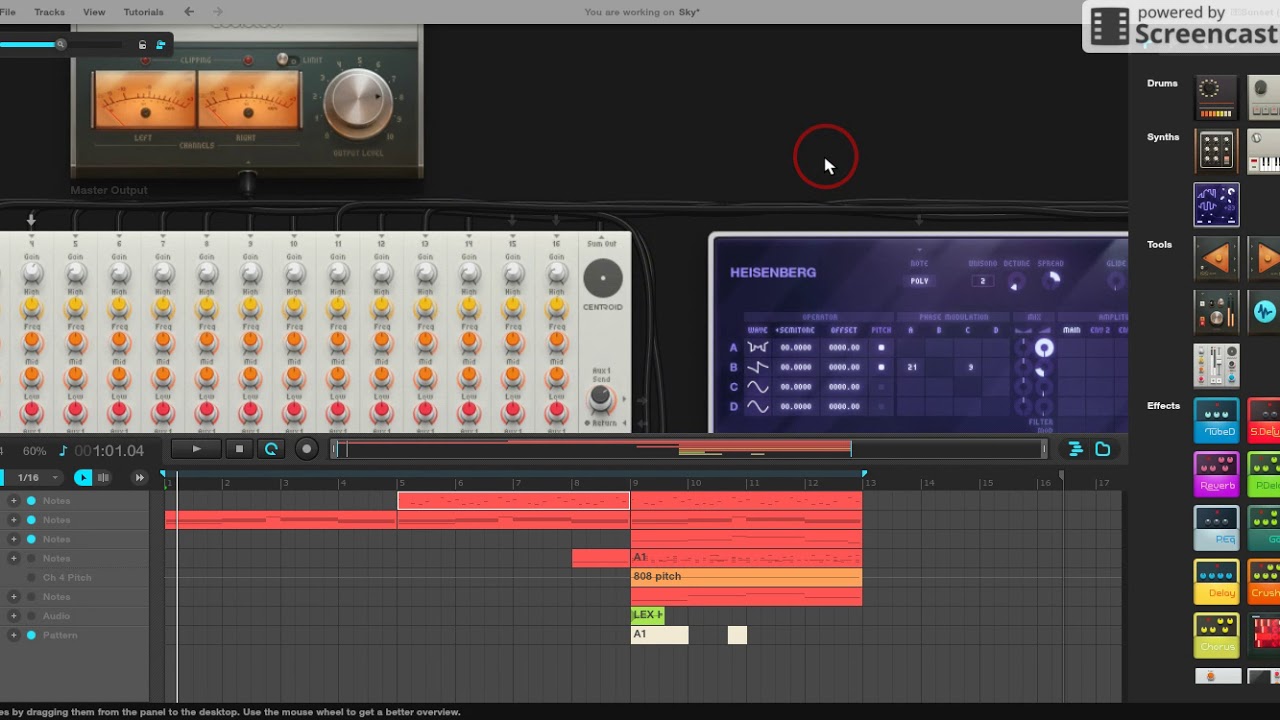Expand the Audio track

(x=13, y=616)
